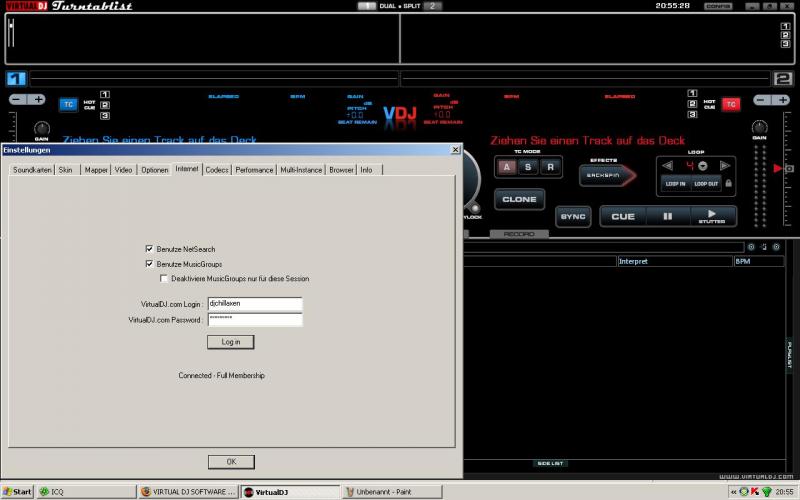Click the Log in button

pyautogui.click(x=231, y=342)
